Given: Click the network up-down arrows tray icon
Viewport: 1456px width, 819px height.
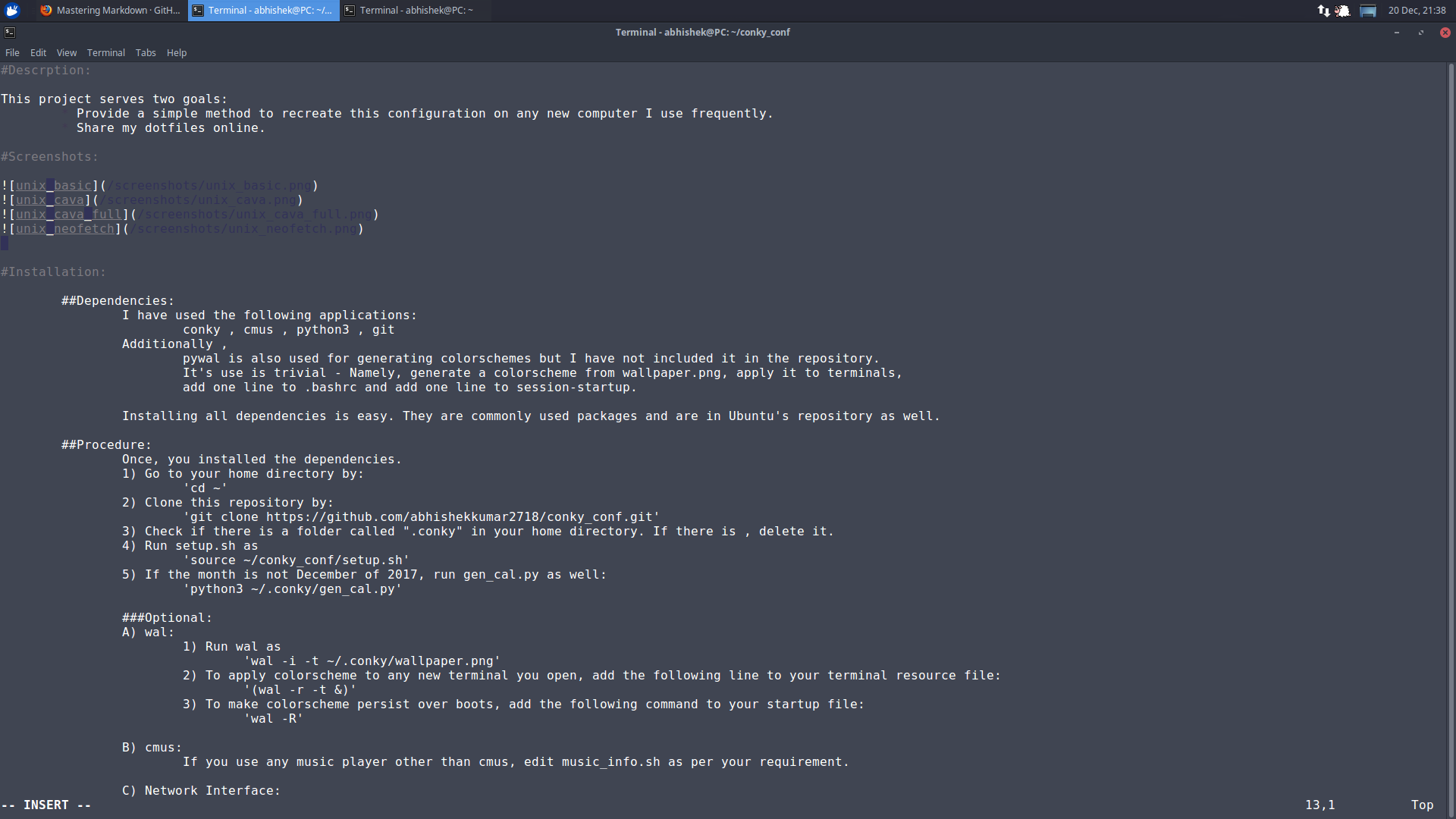Looking at the screenshot, I should 1323,11.
